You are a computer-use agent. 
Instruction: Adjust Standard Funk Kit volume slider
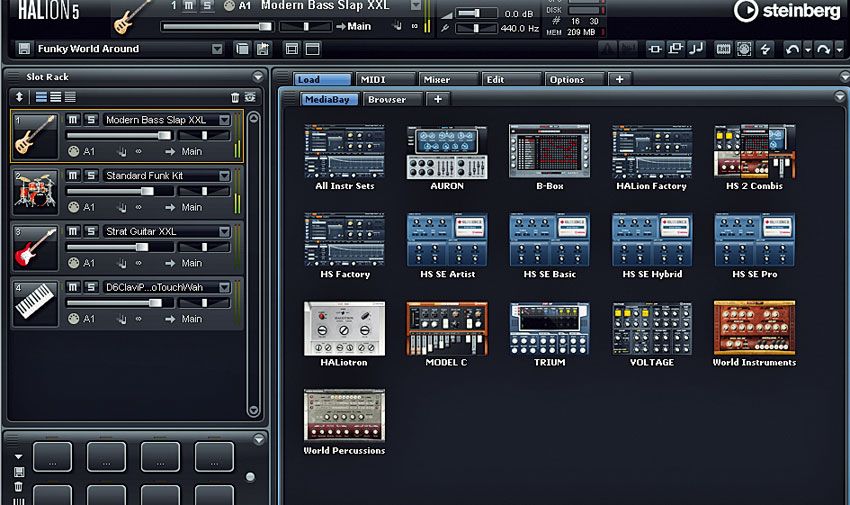(x=119, y=191)
